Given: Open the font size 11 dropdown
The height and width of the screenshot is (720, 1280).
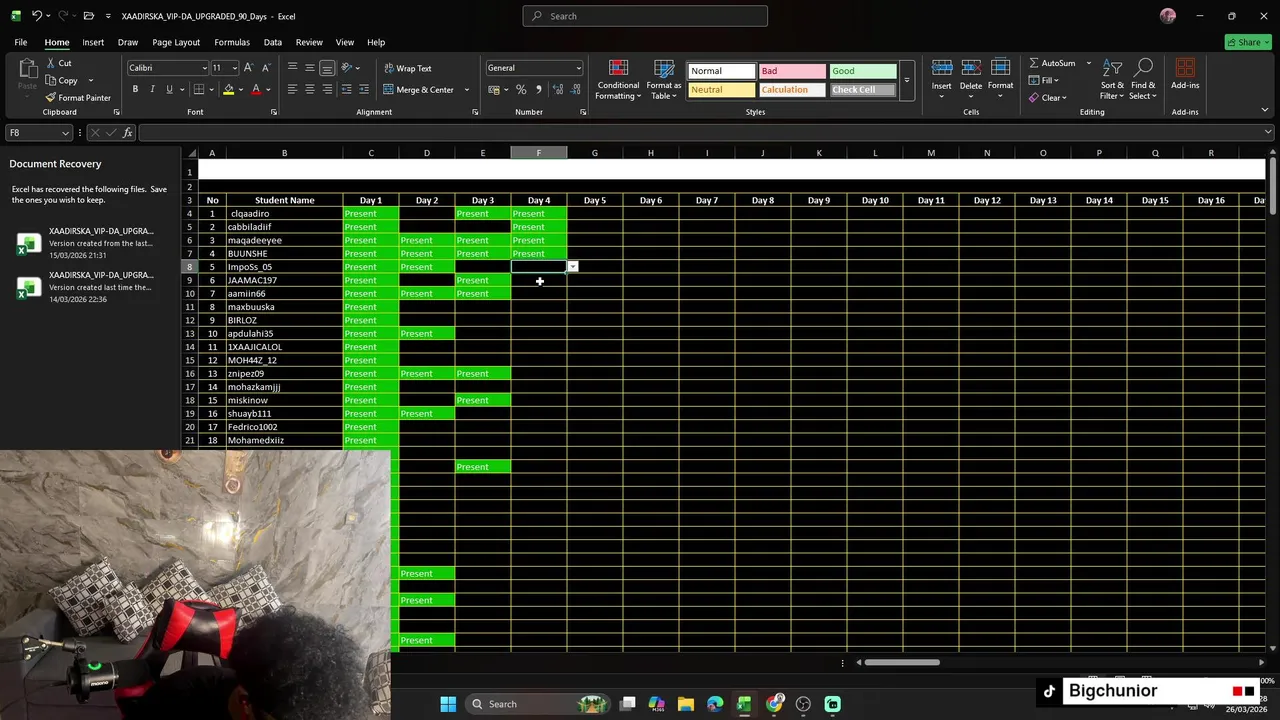Looking at the screenshot, I should pyautogui.click(x=235, y=68).
